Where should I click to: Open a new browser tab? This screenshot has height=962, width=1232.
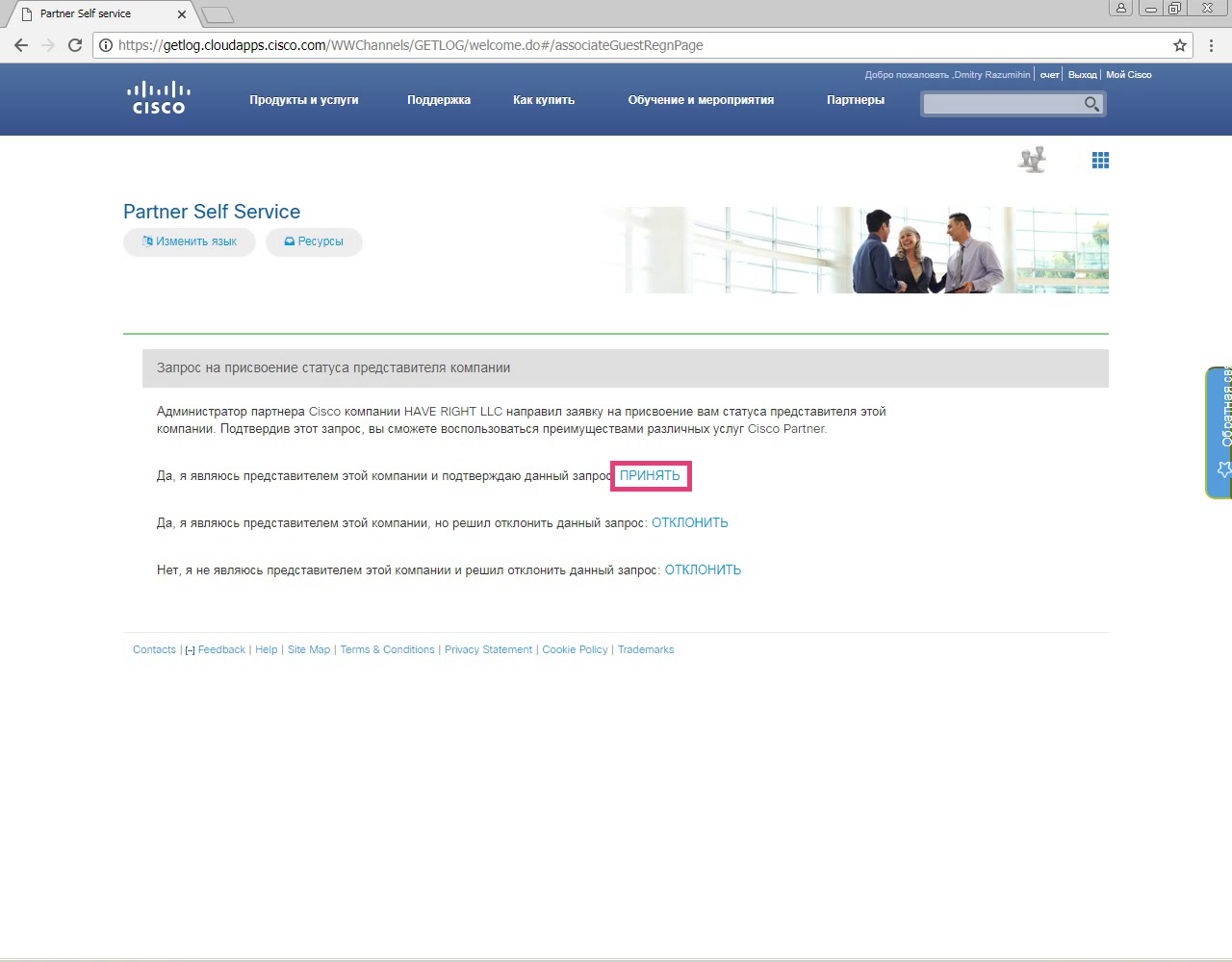218,14
